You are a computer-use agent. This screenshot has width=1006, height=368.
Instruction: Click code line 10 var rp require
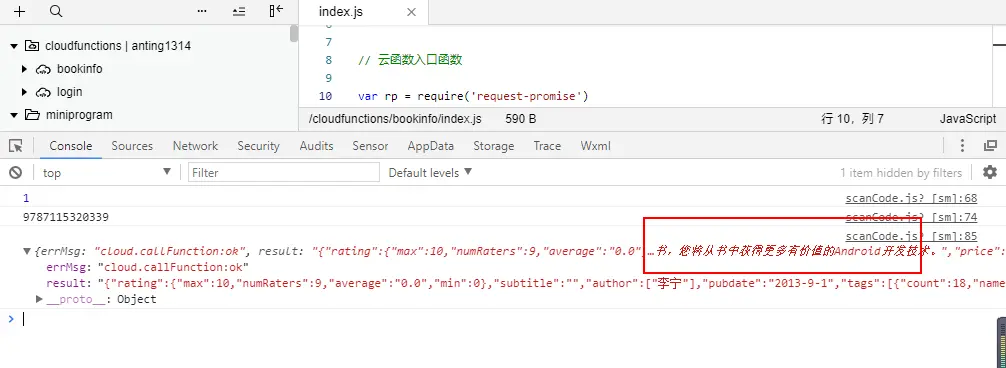click(473, 97)
